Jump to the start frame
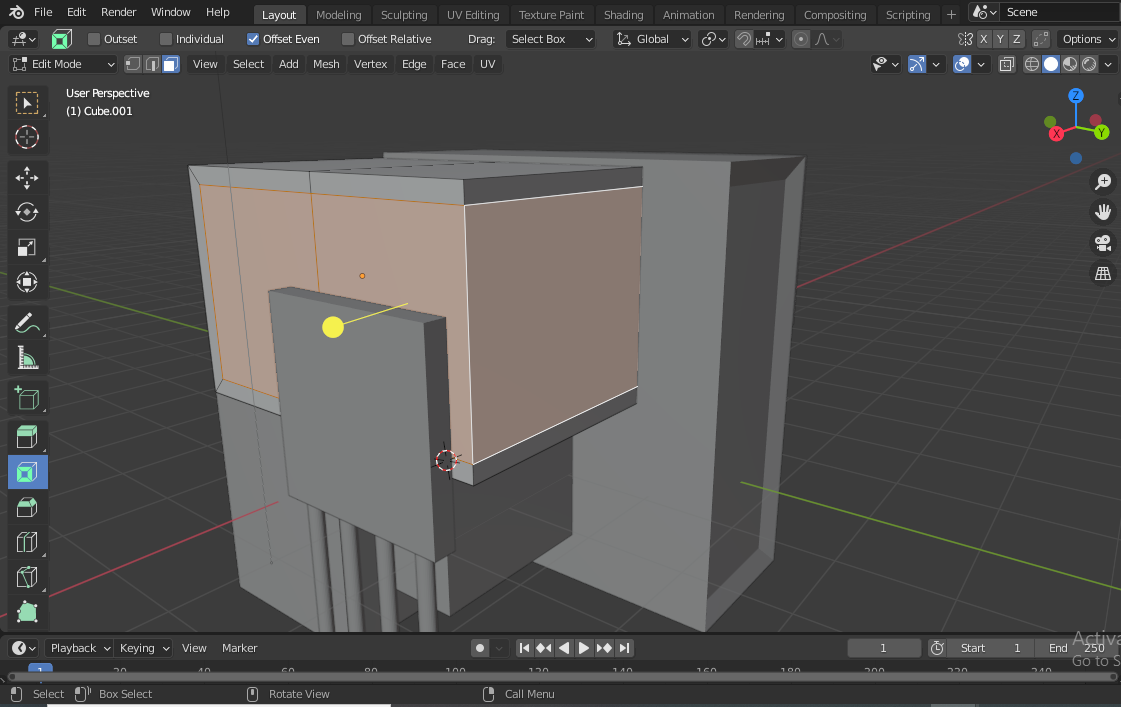The height and width of the screenshot is (707, 1121). 524,648
